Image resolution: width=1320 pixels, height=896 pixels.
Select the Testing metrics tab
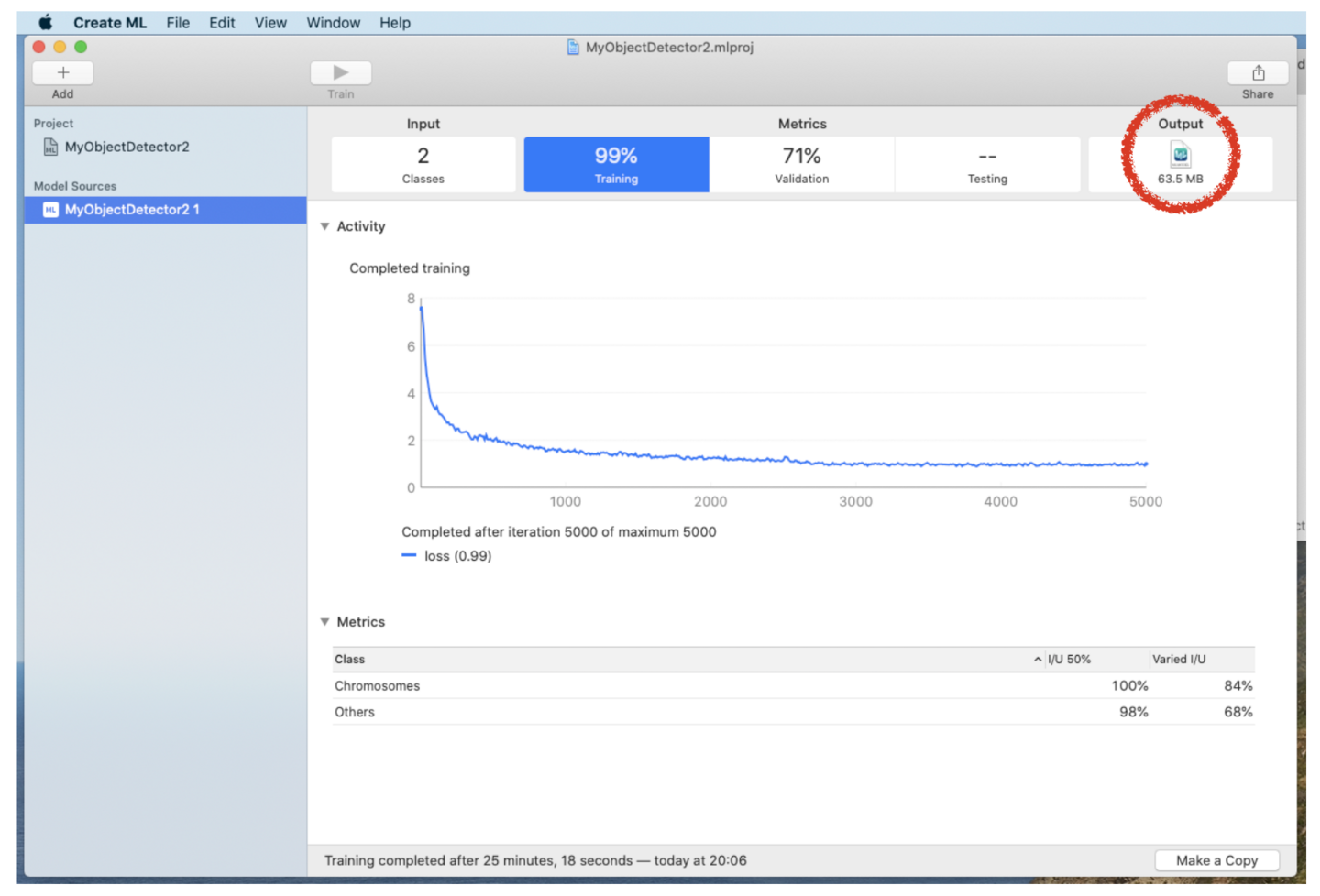987,165
